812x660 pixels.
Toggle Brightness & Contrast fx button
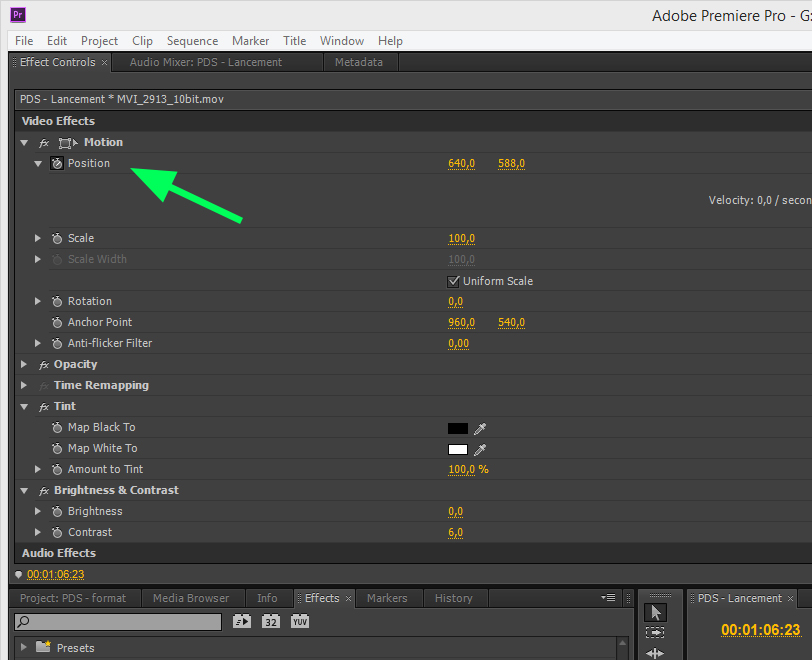[44, 491]
